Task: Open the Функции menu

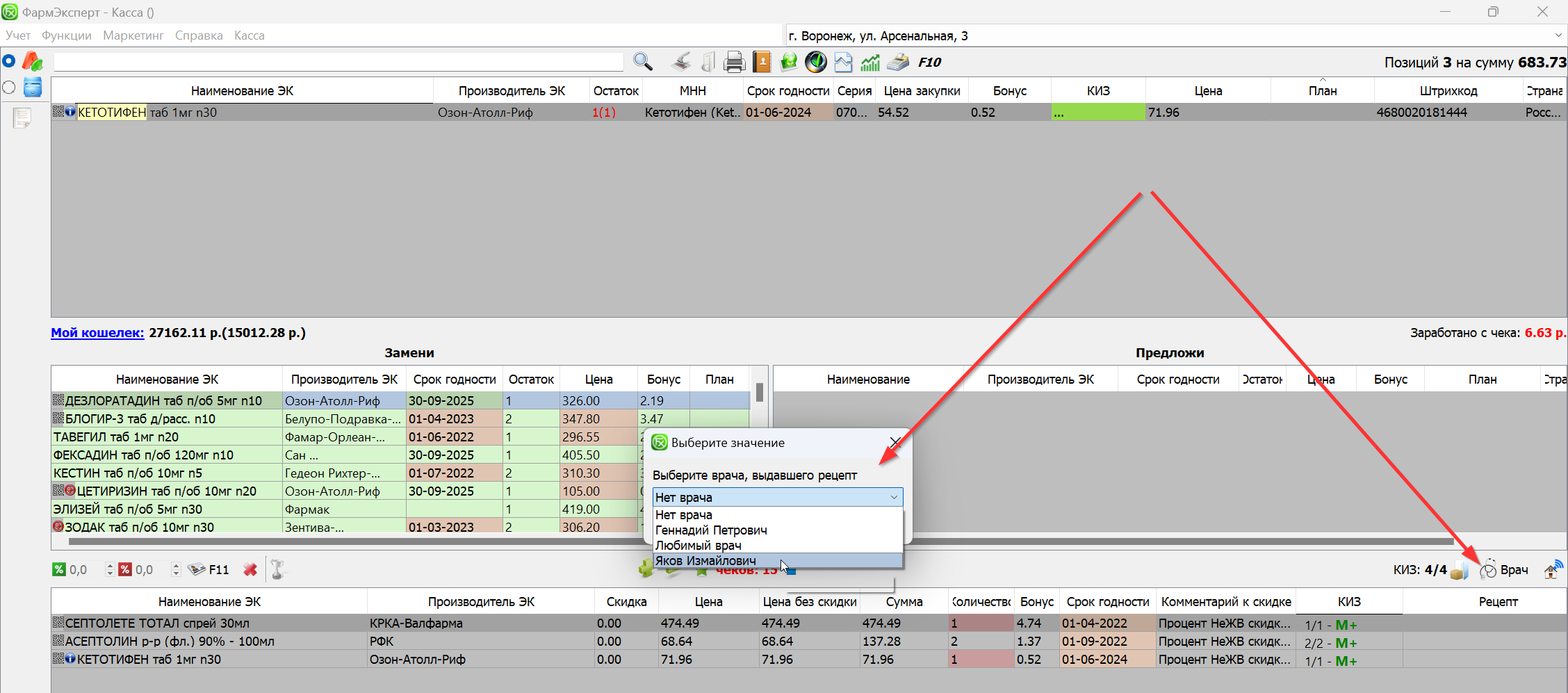Action: pos(67,35)
